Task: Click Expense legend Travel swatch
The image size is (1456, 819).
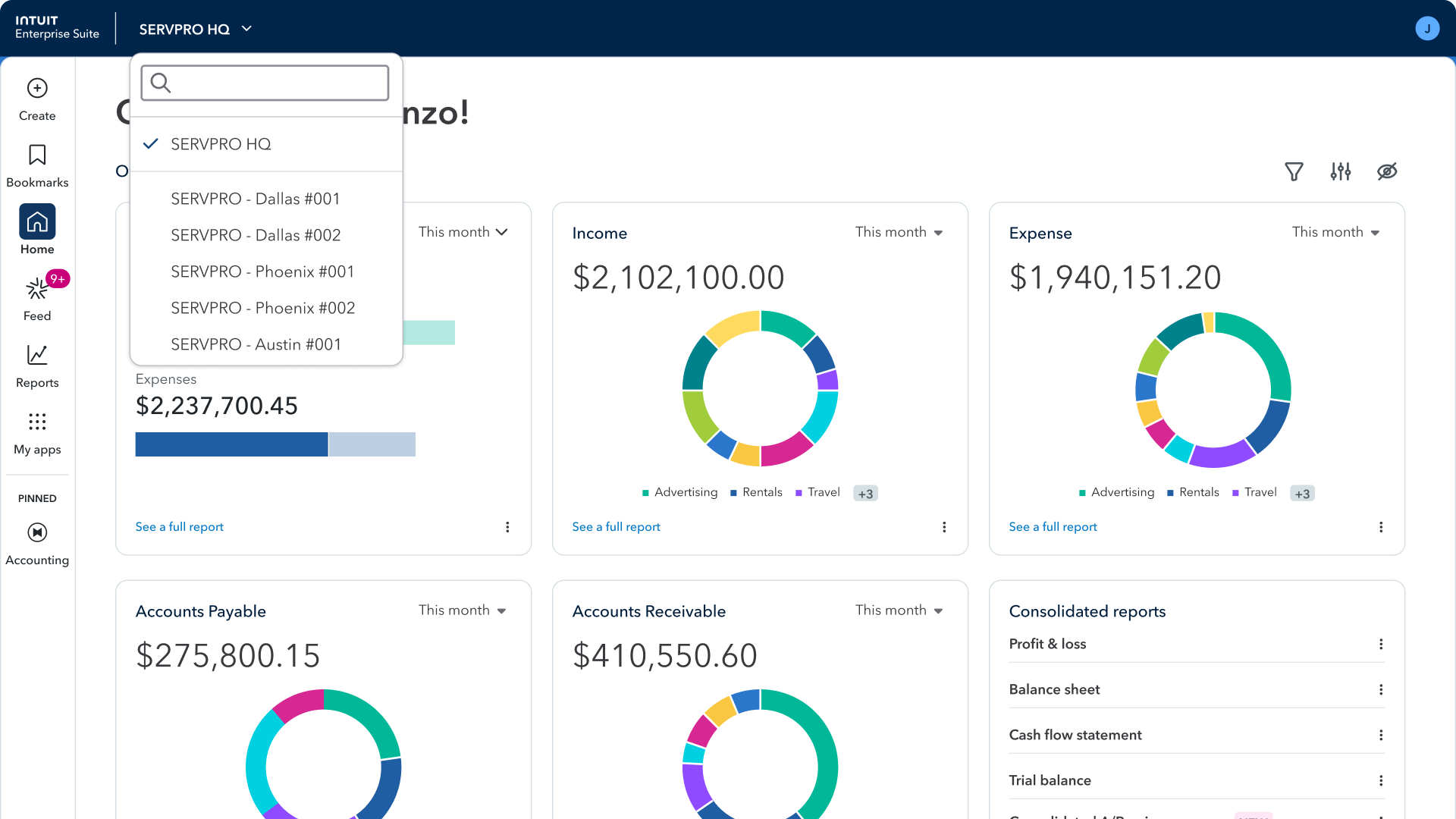Action: tap(1235, 493)
